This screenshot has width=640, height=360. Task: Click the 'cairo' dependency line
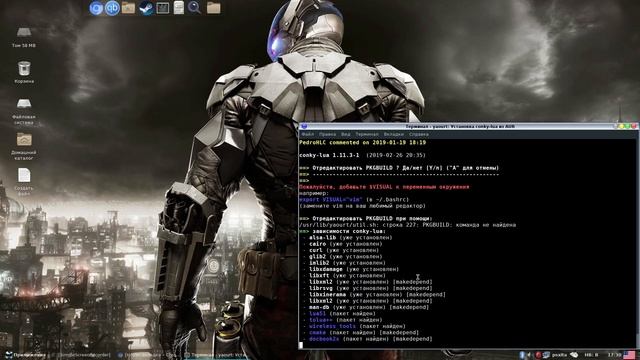(342, 244)
